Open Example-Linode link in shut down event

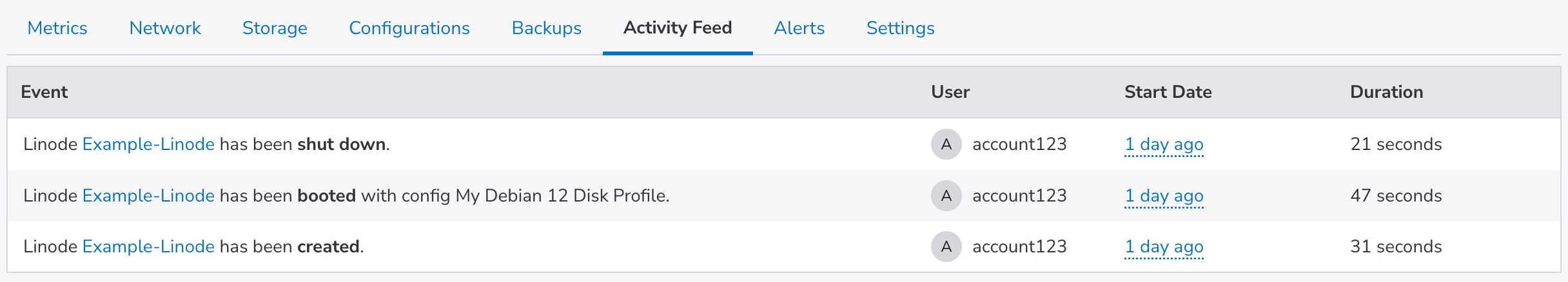[148, 144]
